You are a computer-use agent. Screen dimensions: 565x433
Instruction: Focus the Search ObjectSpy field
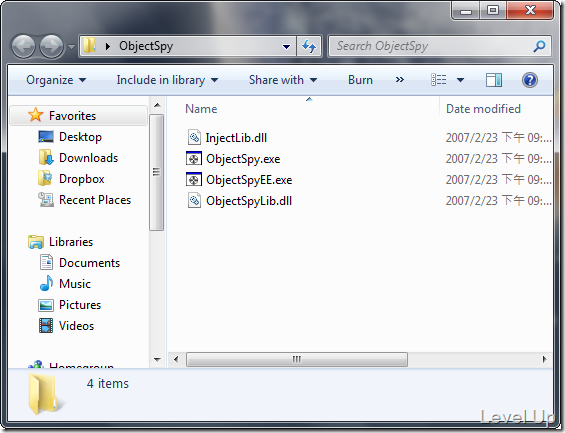point(440,46)
